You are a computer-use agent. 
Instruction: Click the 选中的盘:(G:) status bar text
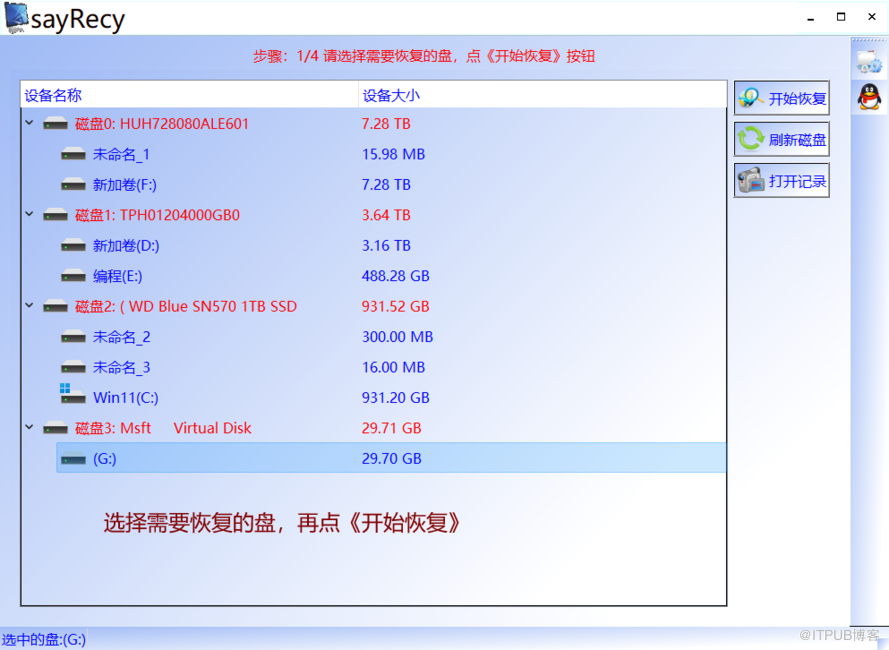(x=44, y=640)
